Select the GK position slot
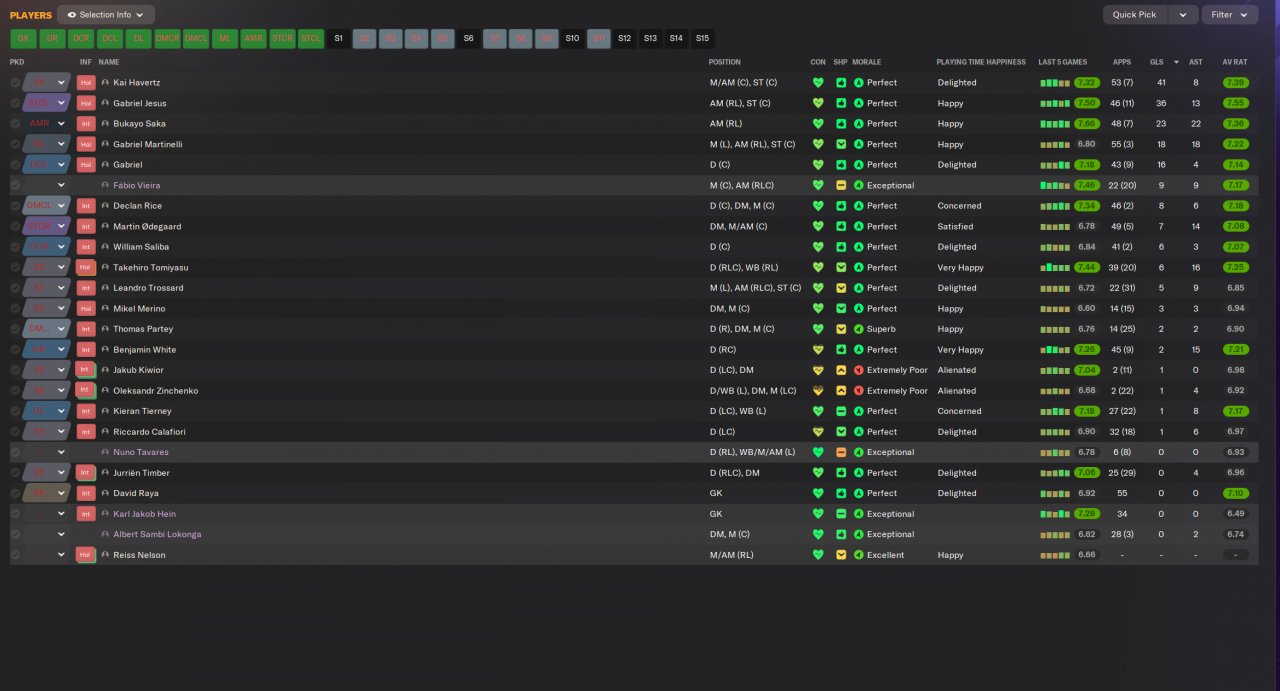The width and height of the screenshot is (1280, 691). [23, 39]
